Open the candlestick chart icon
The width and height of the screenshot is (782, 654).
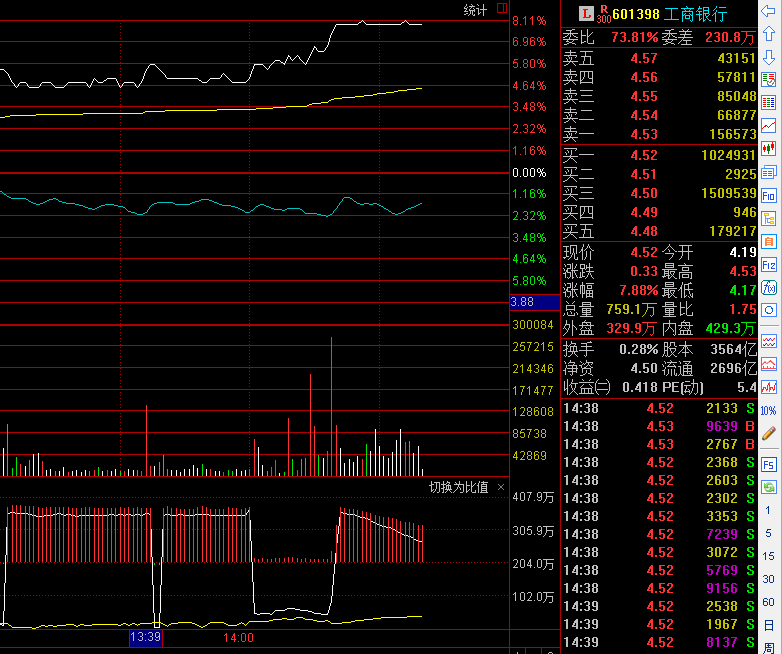769,149
